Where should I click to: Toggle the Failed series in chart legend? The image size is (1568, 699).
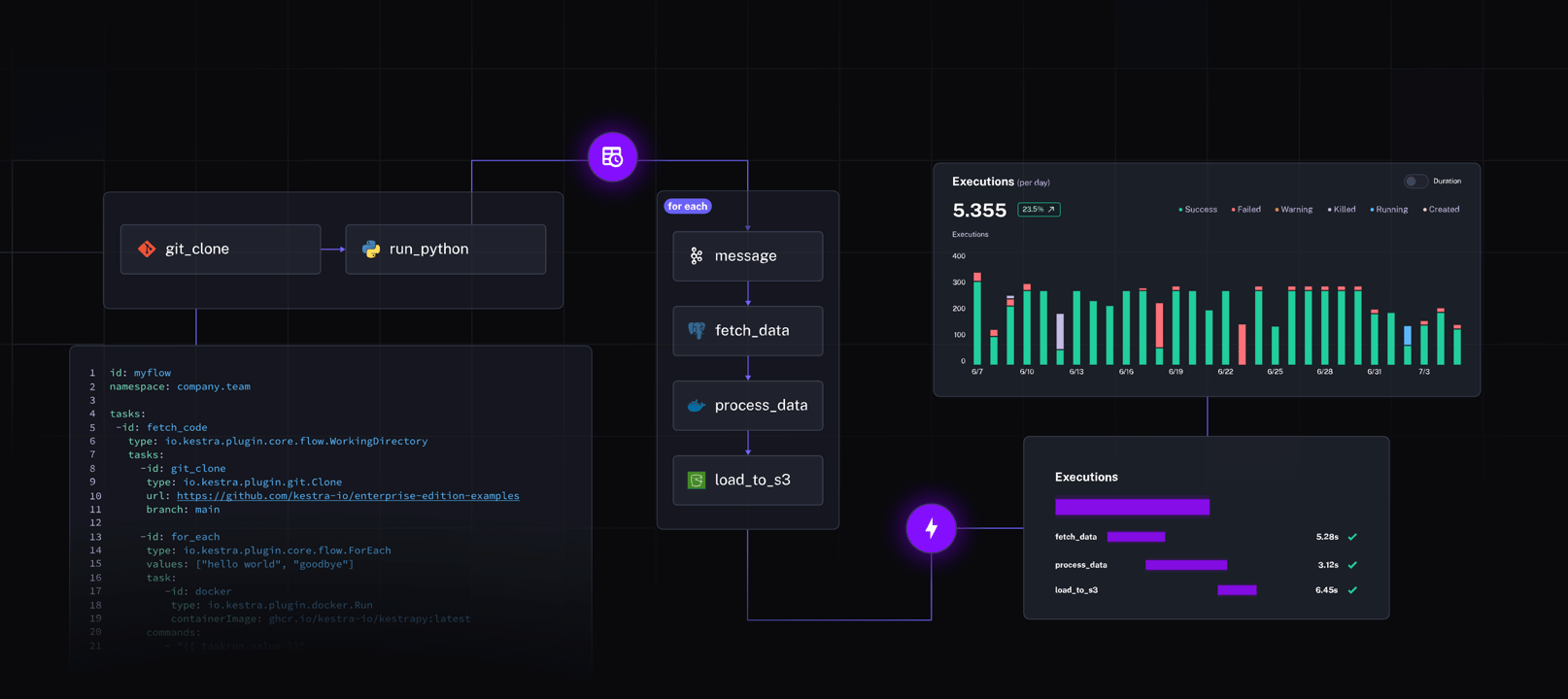coord(1246,210)
